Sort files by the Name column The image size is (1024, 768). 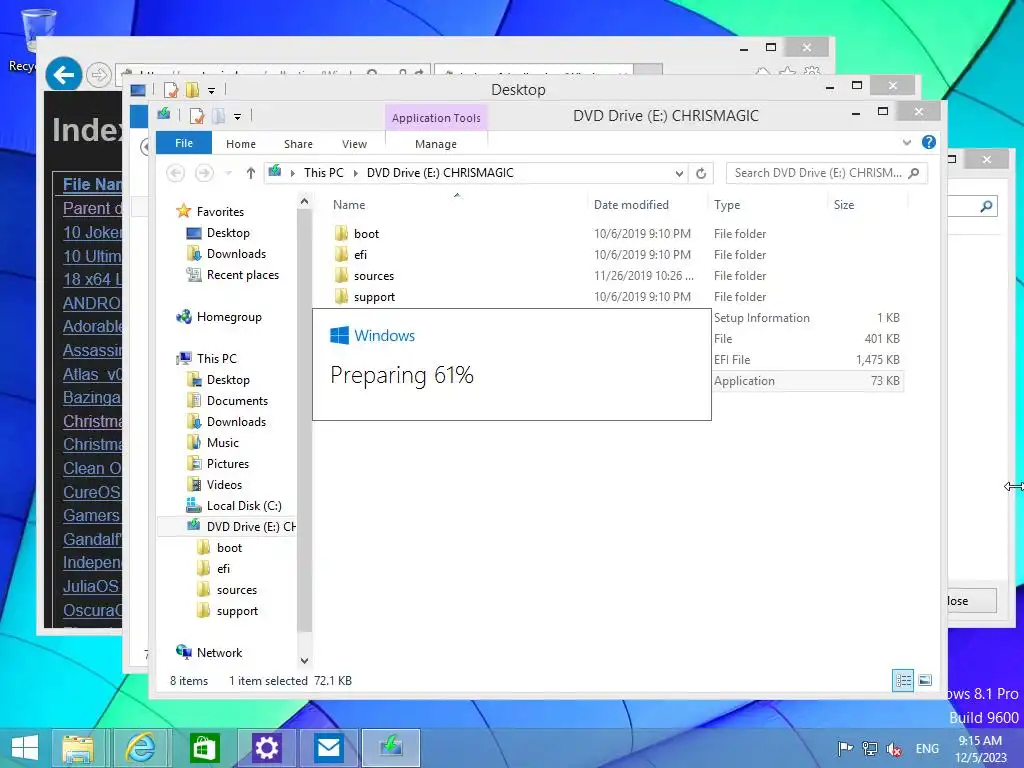coord(349,204)
